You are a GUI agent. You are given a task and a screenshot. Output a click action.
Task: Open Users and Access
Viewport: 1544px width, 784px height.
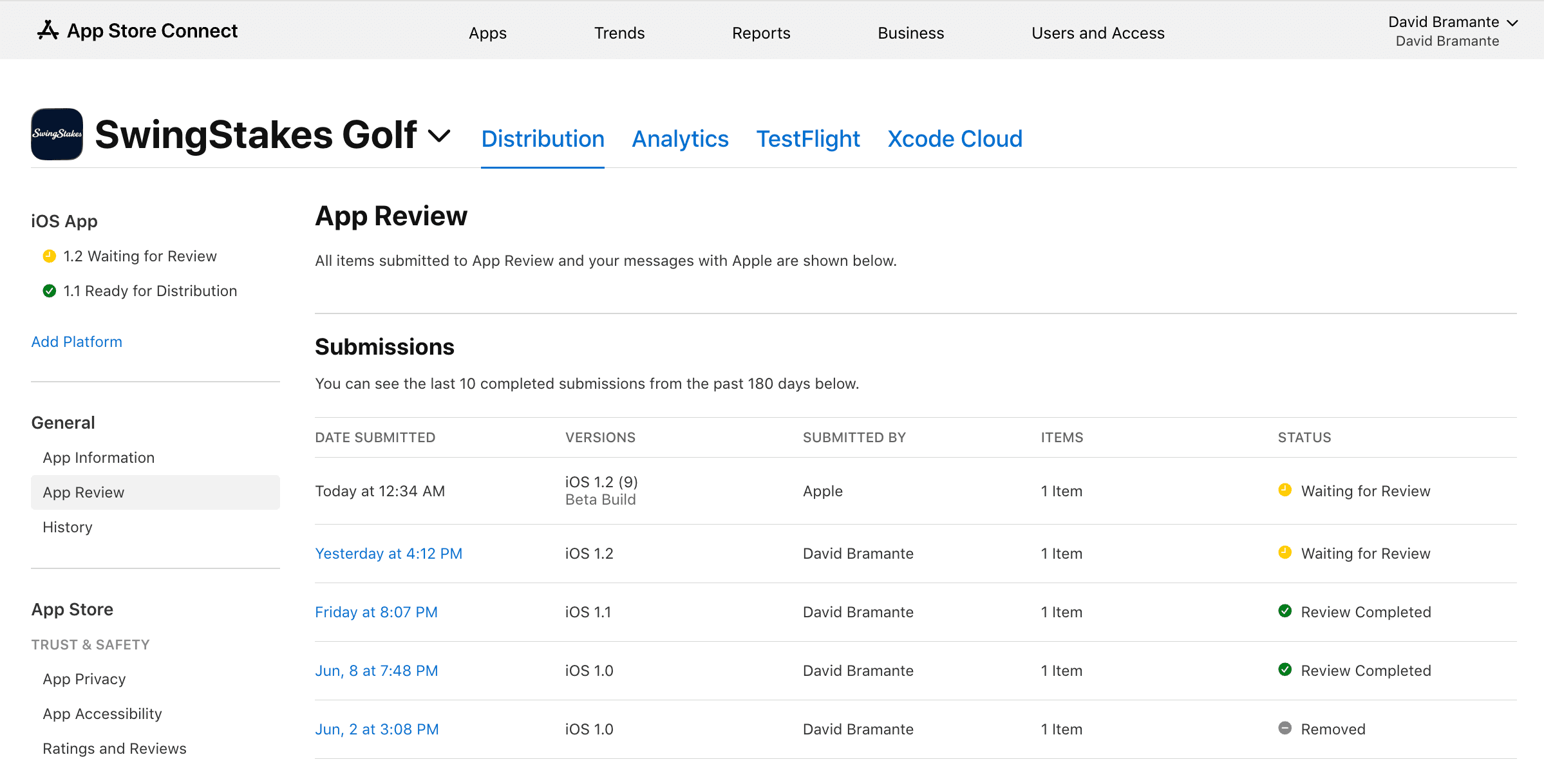[1098, 33]
